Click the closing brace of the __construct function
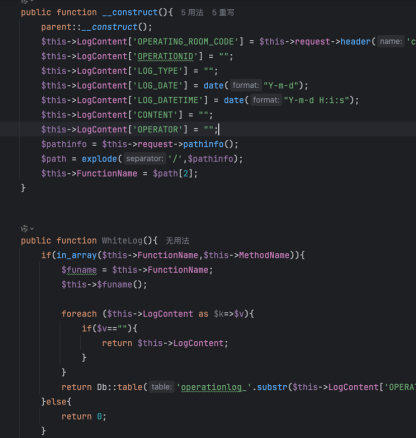 [23, 188]
